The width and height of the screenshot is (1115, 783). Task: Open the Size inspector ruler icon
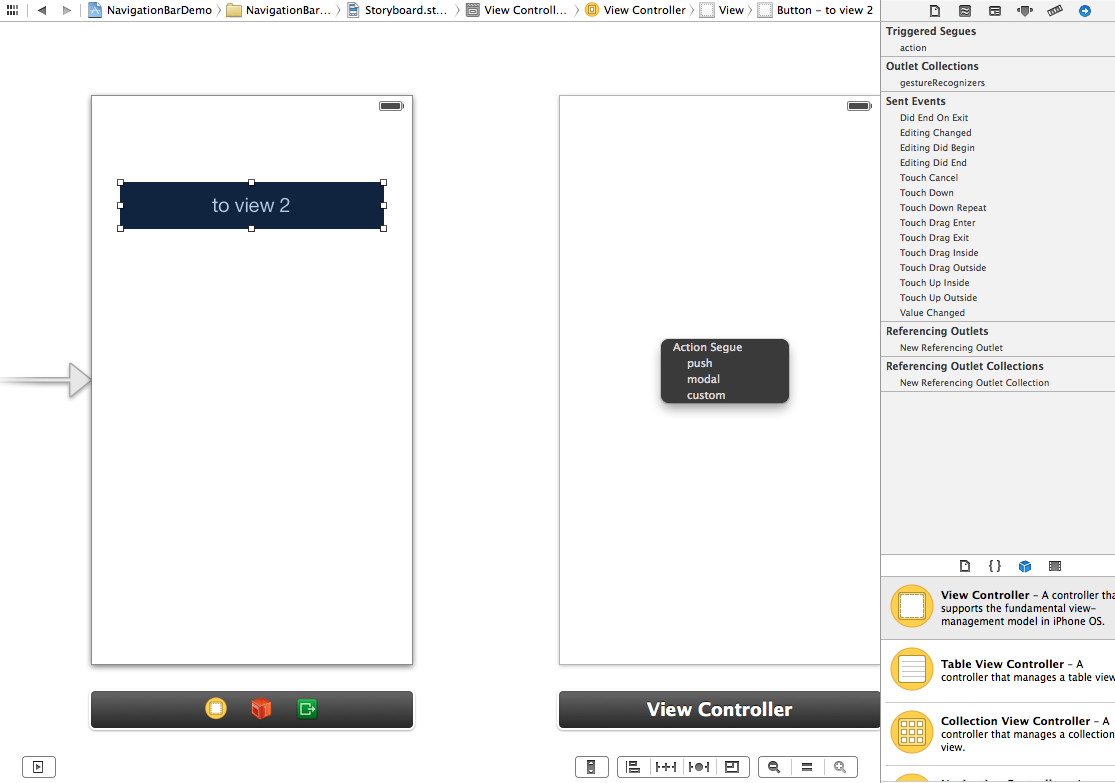[x=1055, y=10]
